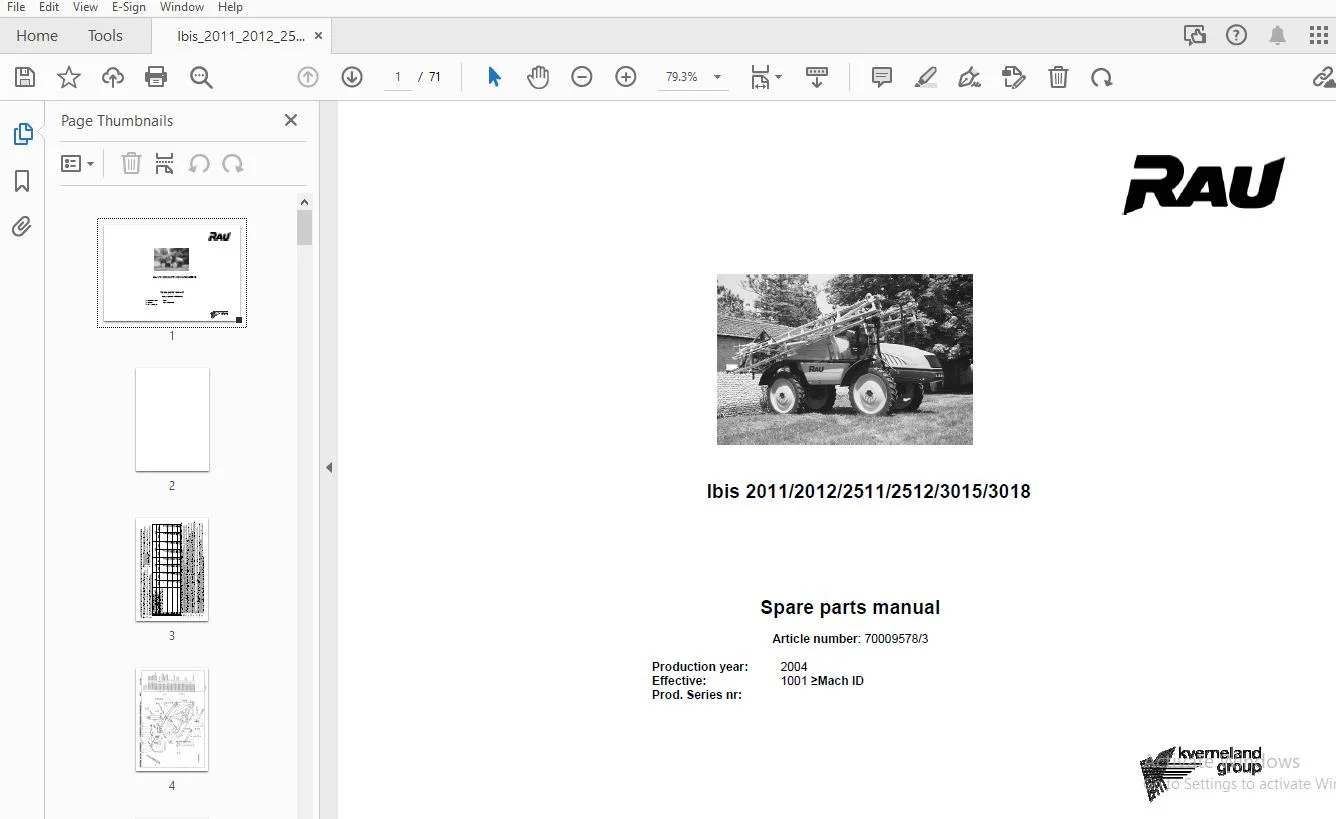Upload the file via the cloud icon

pos(113,77)
